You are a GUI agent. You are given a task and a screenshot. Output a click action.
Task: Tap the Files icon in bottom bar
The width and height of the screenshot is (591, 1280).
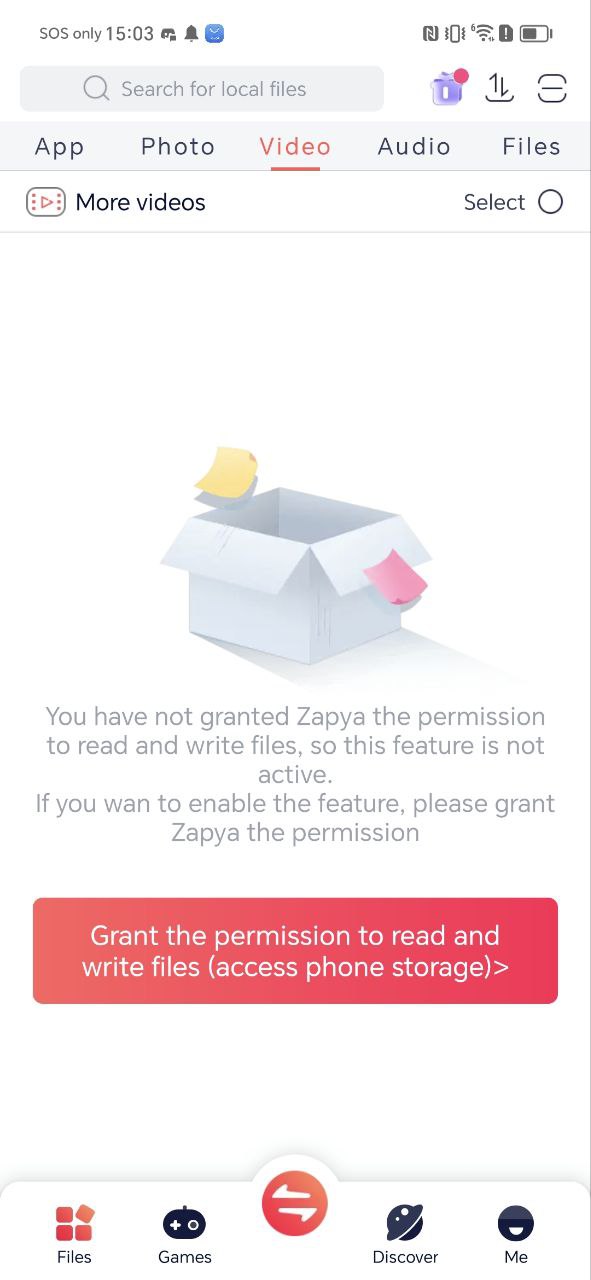[74, 1222]
